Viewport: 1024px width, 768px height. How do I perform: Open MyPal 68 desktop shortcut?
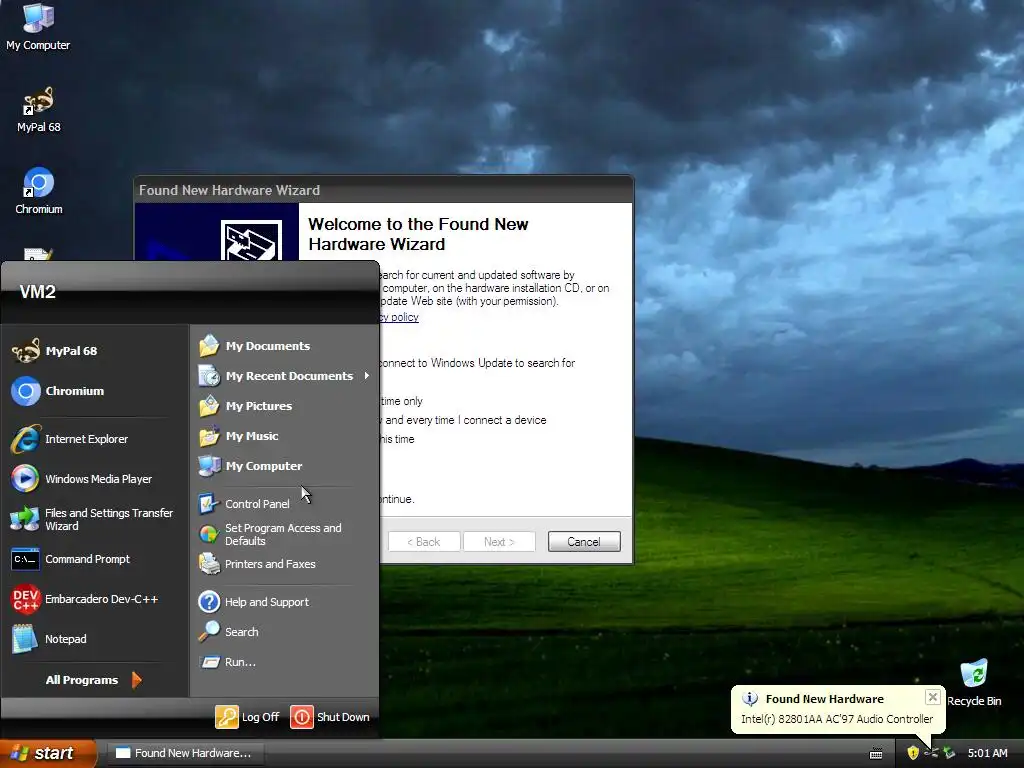(x=39, y=110)
